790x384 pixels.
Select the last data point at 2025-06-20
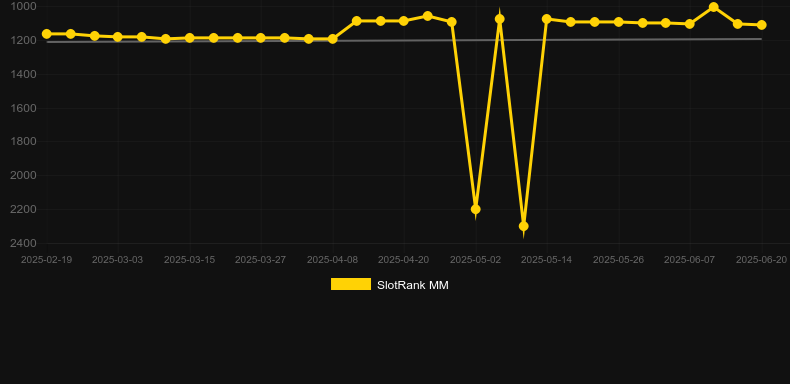coord(761,25)
